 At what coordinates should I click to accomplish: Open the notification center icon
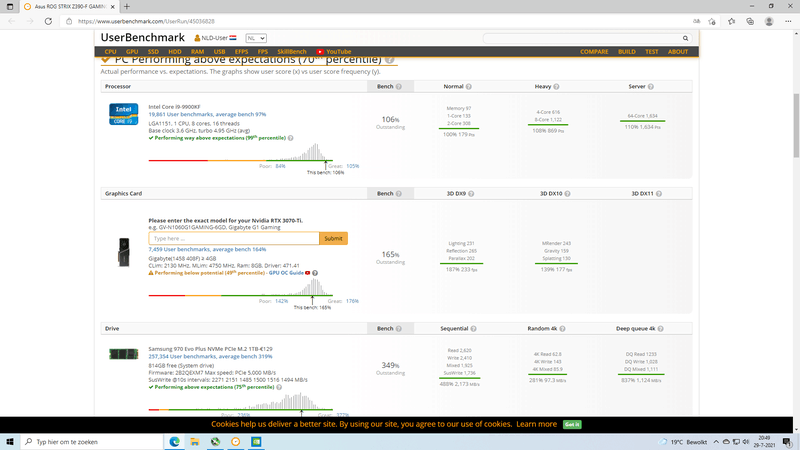[x=787, y=442]
